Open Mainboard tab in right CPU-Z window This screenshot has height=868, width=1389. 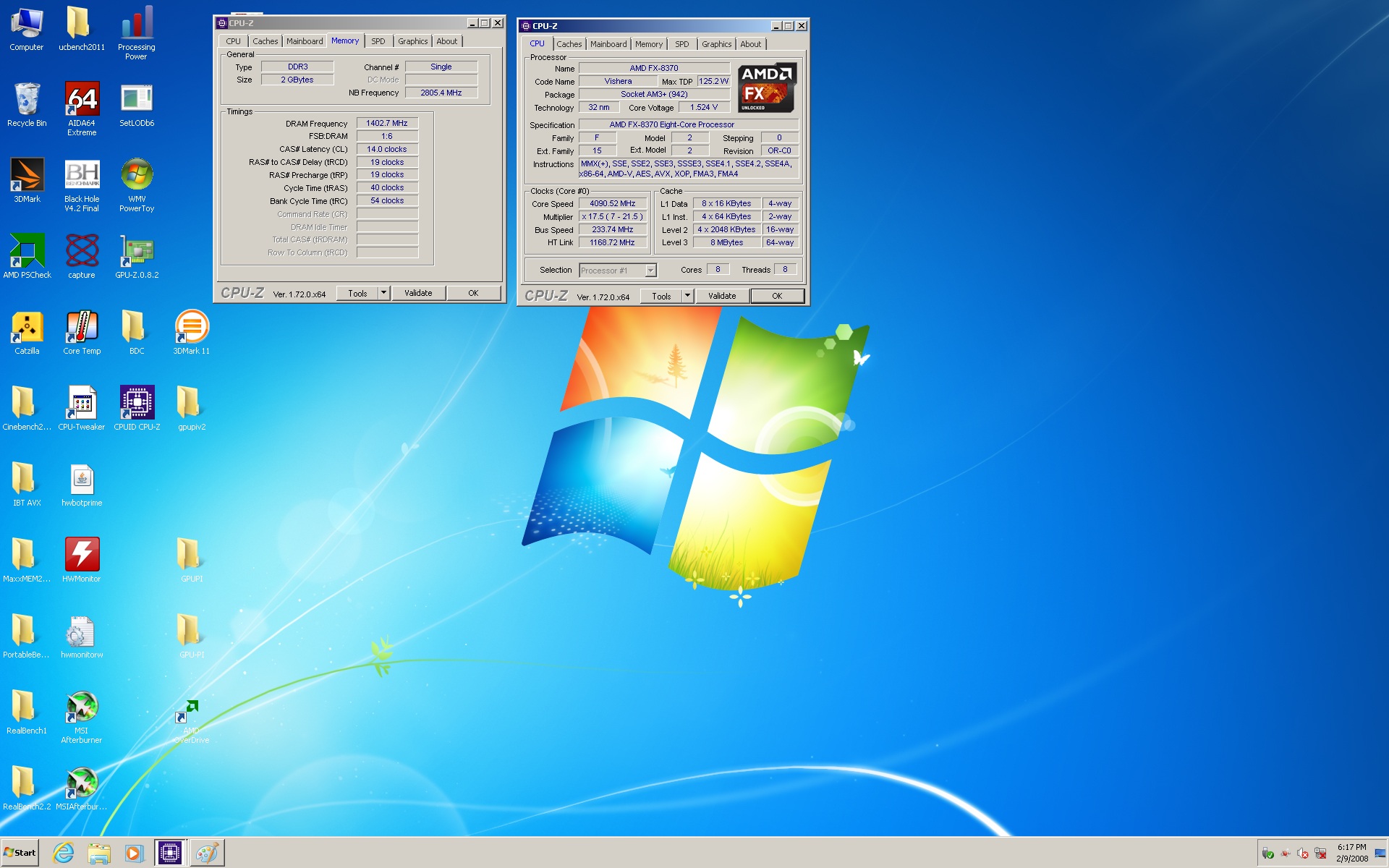pos(608,44)
